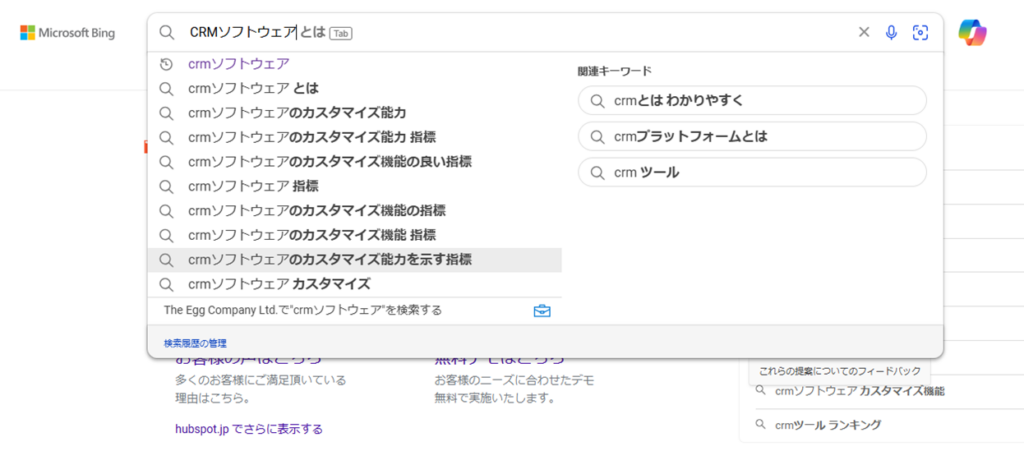Select suggestion crmソフトウェアのカスタマイズ能力を示す指標
The image size is (1024, 451).
355,260
